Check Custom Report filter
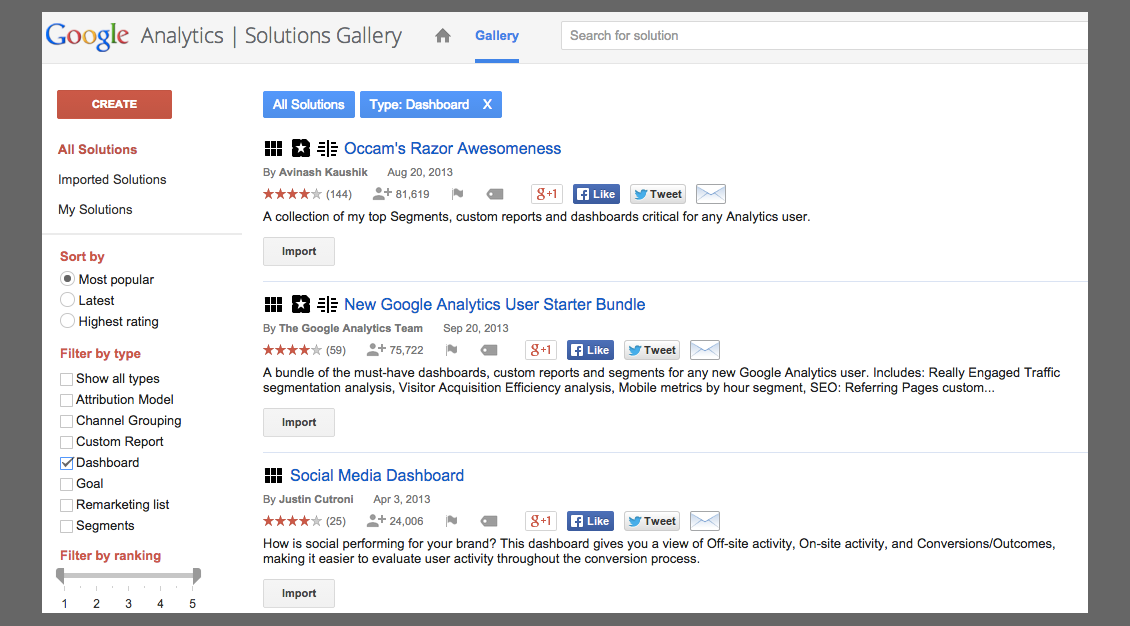 coord(66,442)
